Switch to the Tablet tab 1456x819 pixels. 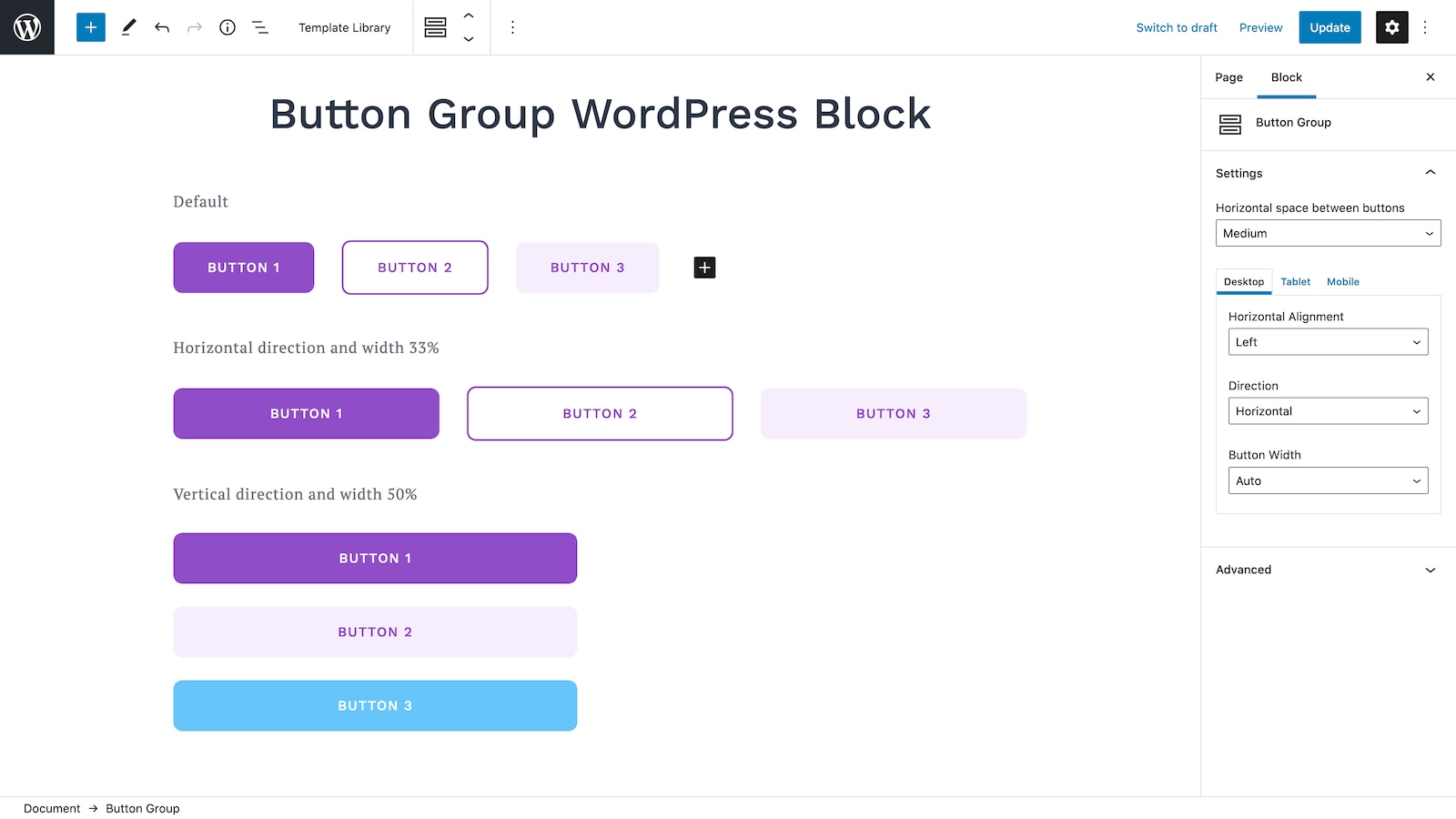click(1295, 282)
